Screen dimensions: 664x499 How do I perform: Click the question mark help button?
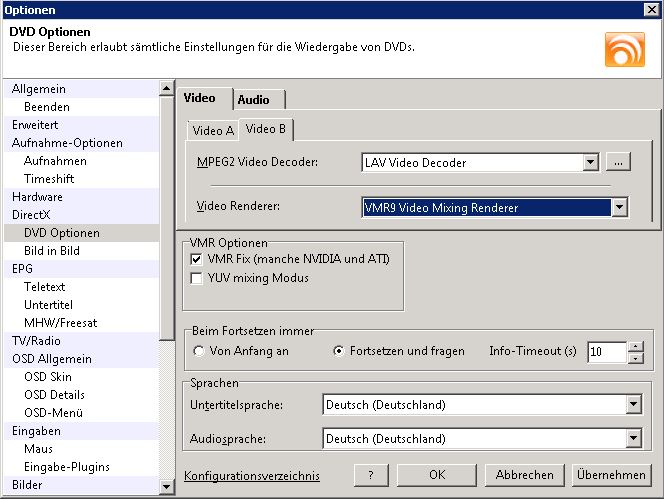[371, 475]
